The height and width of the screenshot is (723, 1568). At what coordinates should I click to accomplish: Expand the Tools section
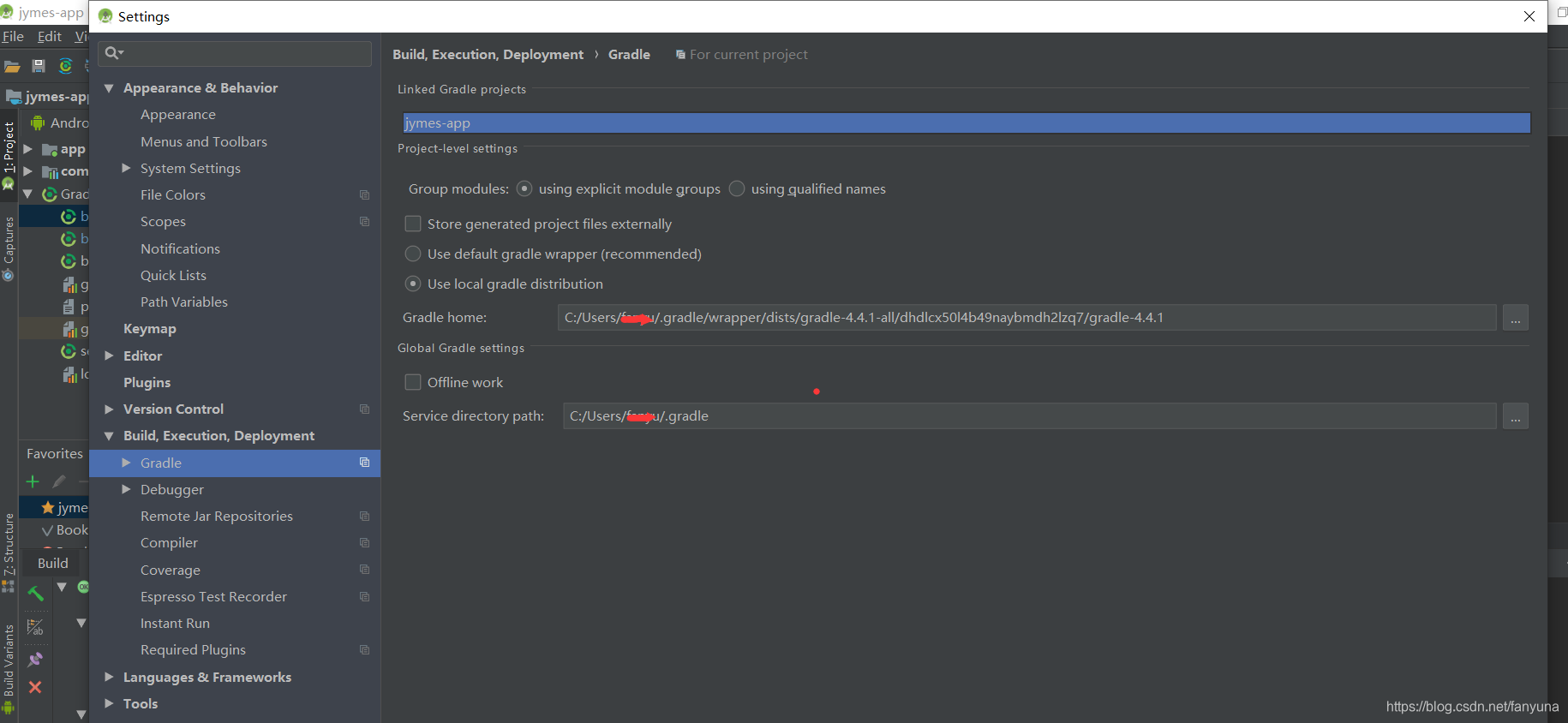click(109, 703)
